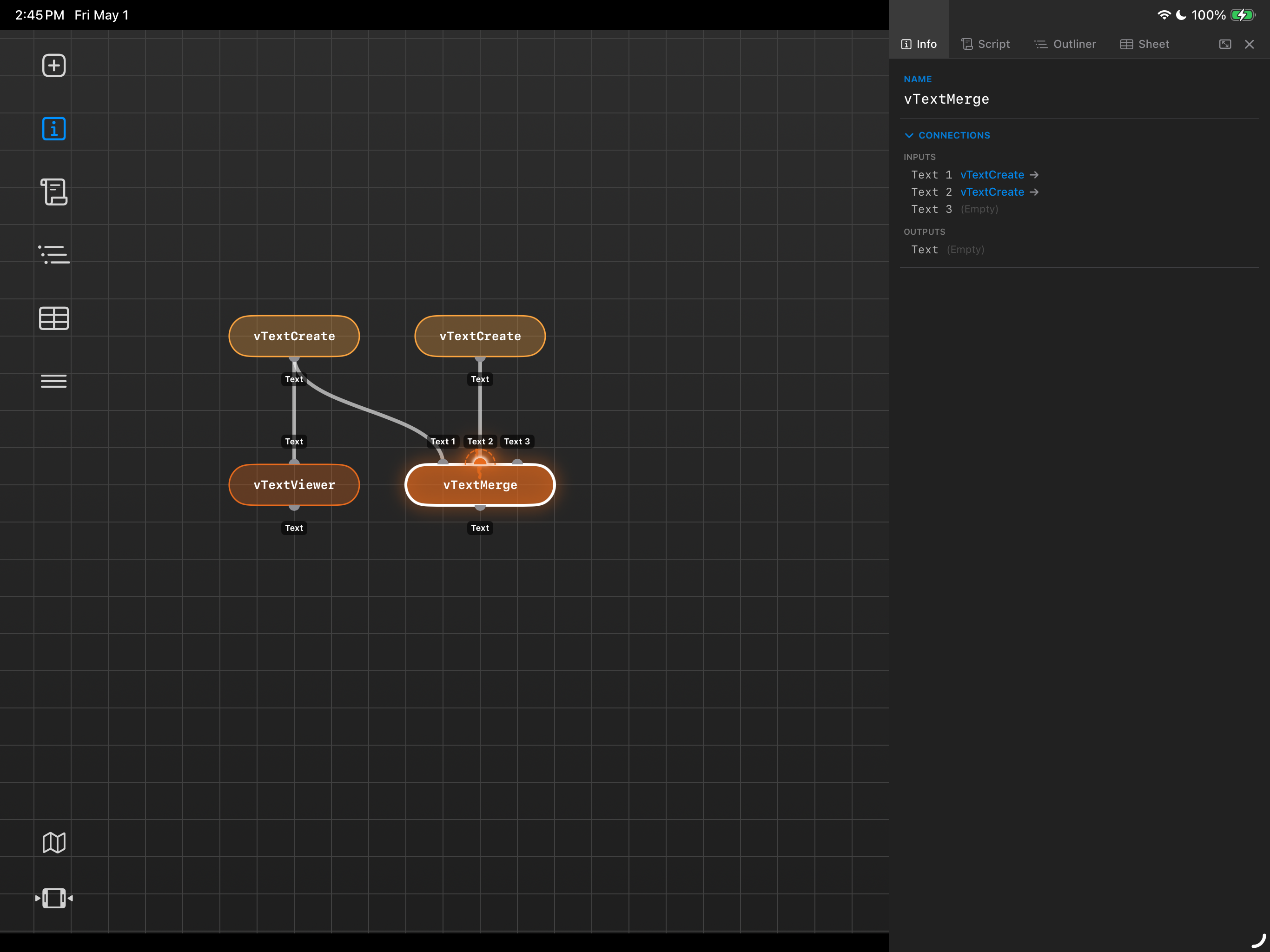The width and height of the screenshot is (1270, 952).
Task: Click the vTextViewer output Text label
Action: [x=294, y=528]
